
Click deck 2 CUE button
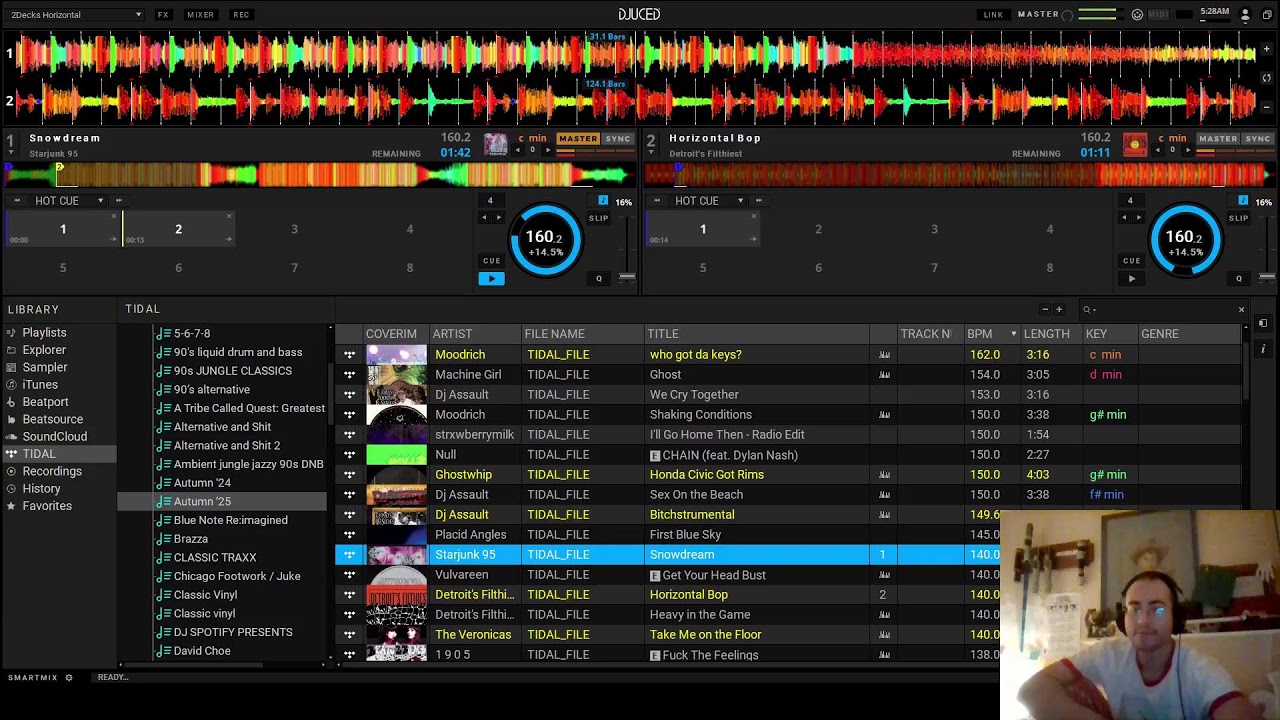point(1131,260)
